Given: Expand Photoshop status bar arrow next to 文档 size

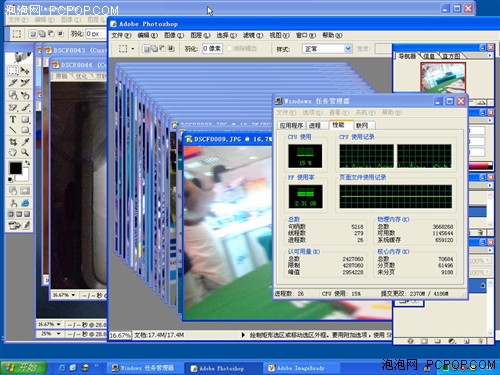Looking at the screenshot, I should [x=243, y=335].
